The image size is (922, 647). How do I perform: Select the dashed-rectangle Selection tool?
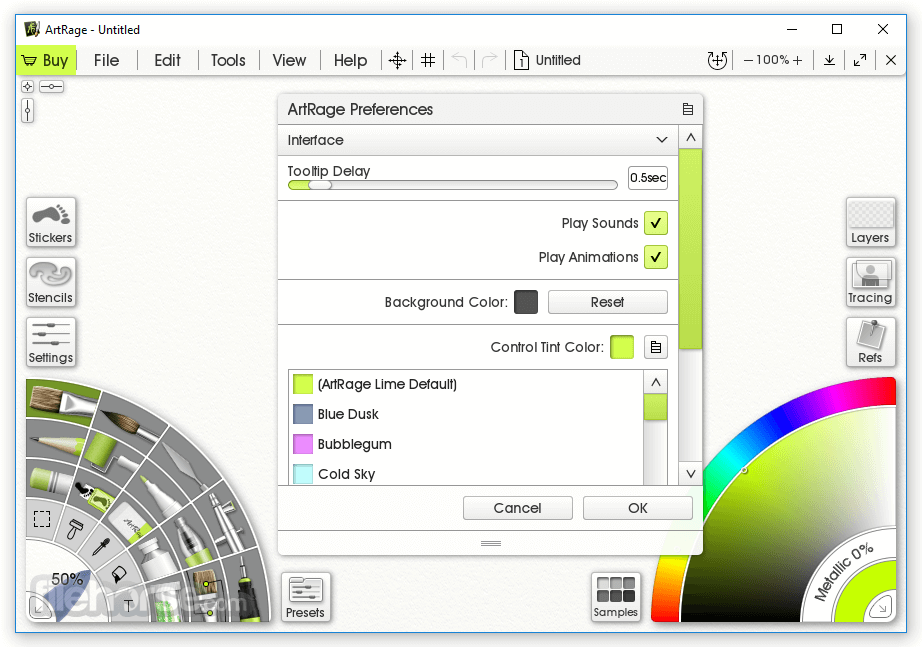tap(42, 519)
